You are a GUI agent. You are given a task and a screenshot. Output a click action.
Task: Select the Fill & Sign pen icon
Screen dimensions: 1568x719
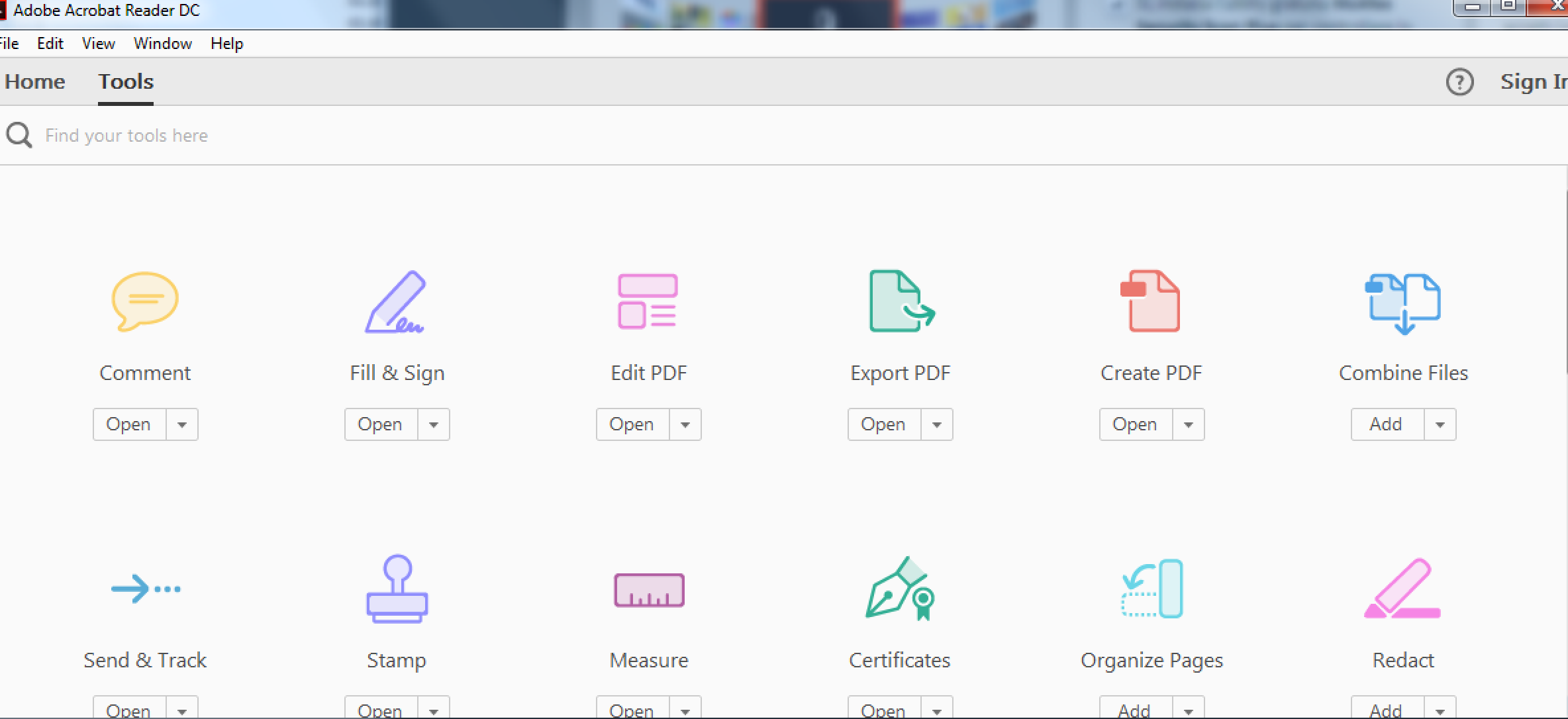coord(395,301)
